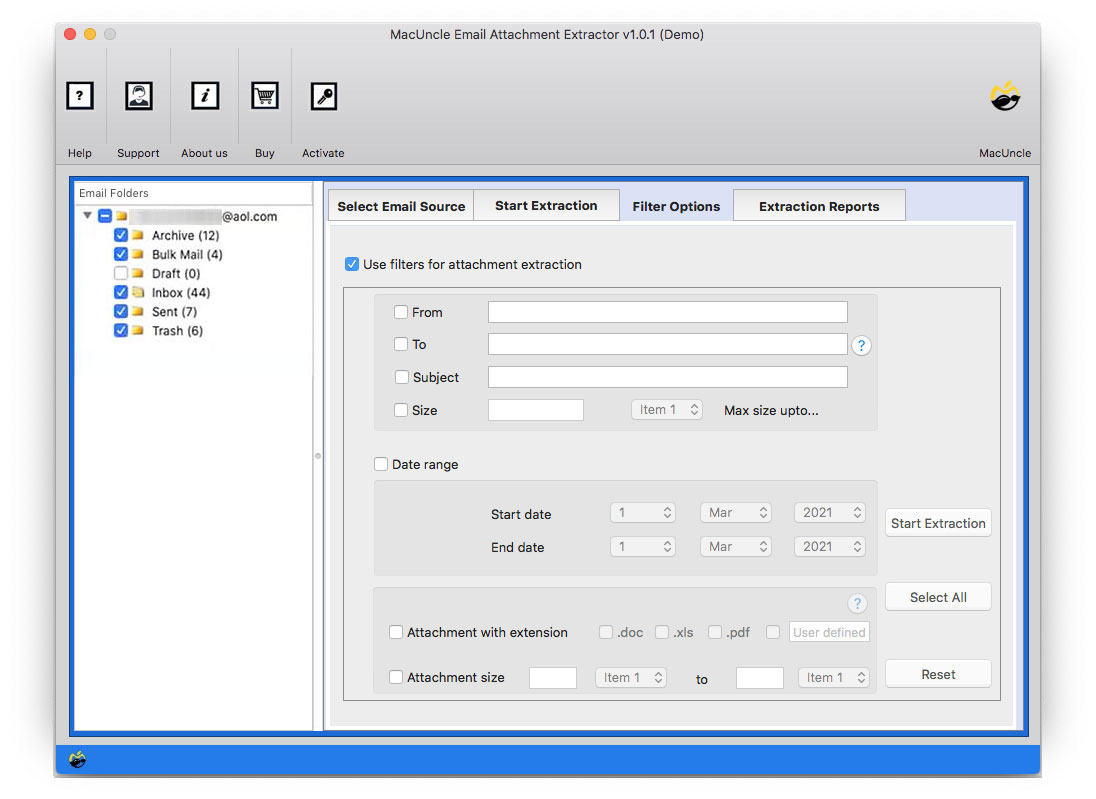Click the MacUncle logo in status bar
The image size is (1096, 799).
coord(78,759)
